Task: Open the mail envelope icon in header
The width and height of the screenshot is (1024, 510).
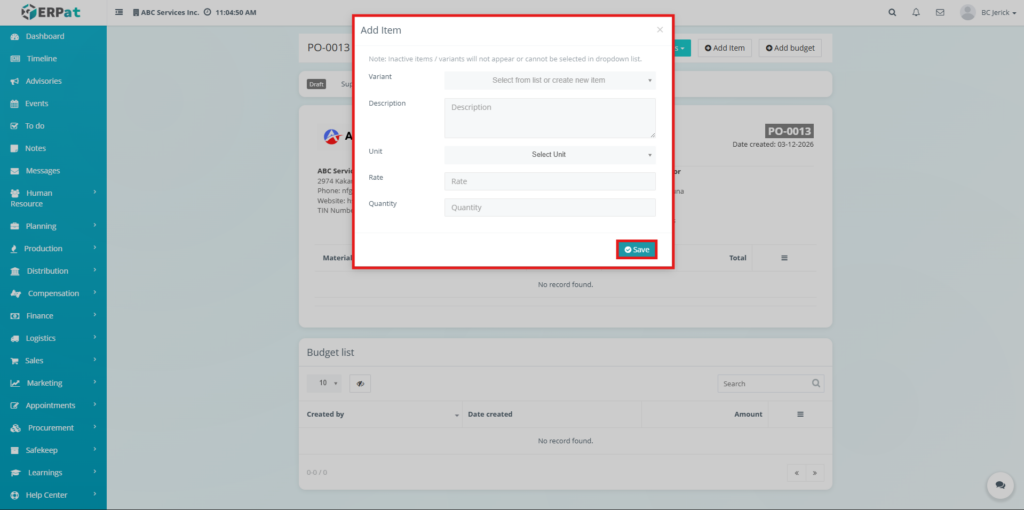Action: pos(939,12)
